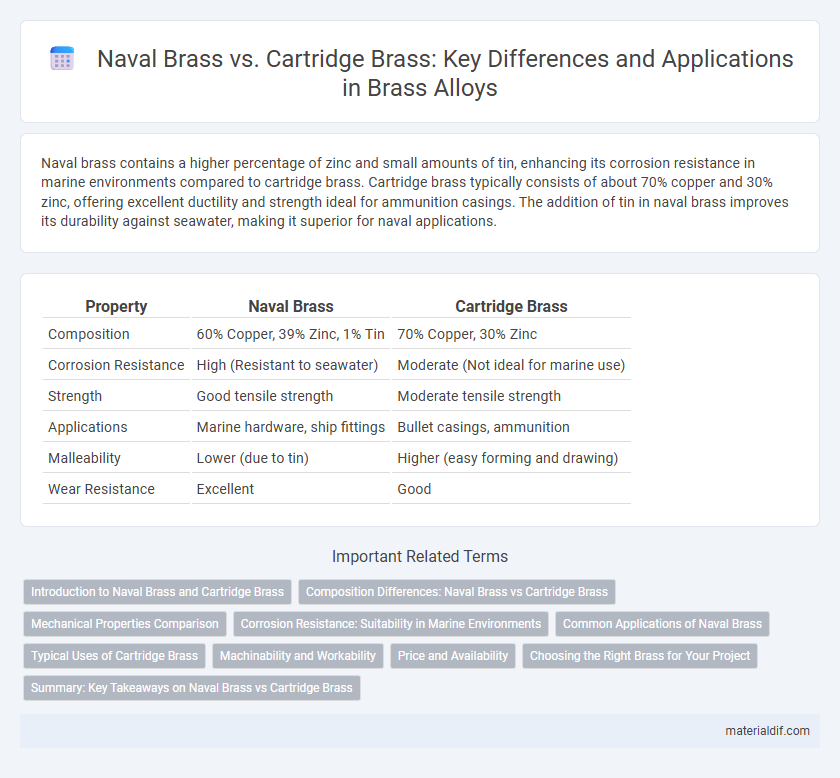Open 'Summary: Key Takeaways on Naval Brass' tag
This screenshot has height=778, width=840.
192,688
